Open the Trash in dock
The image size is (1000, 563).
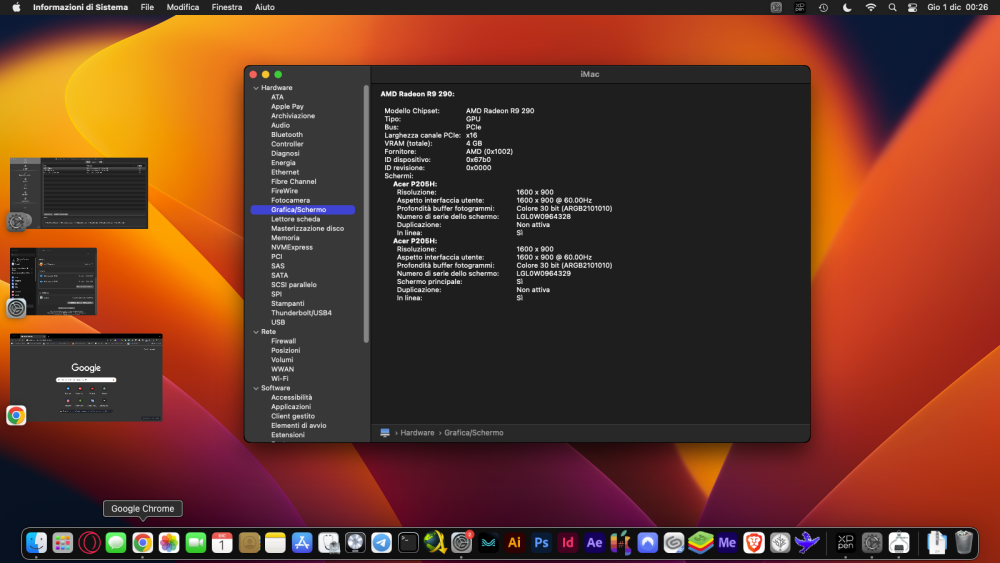964,543
